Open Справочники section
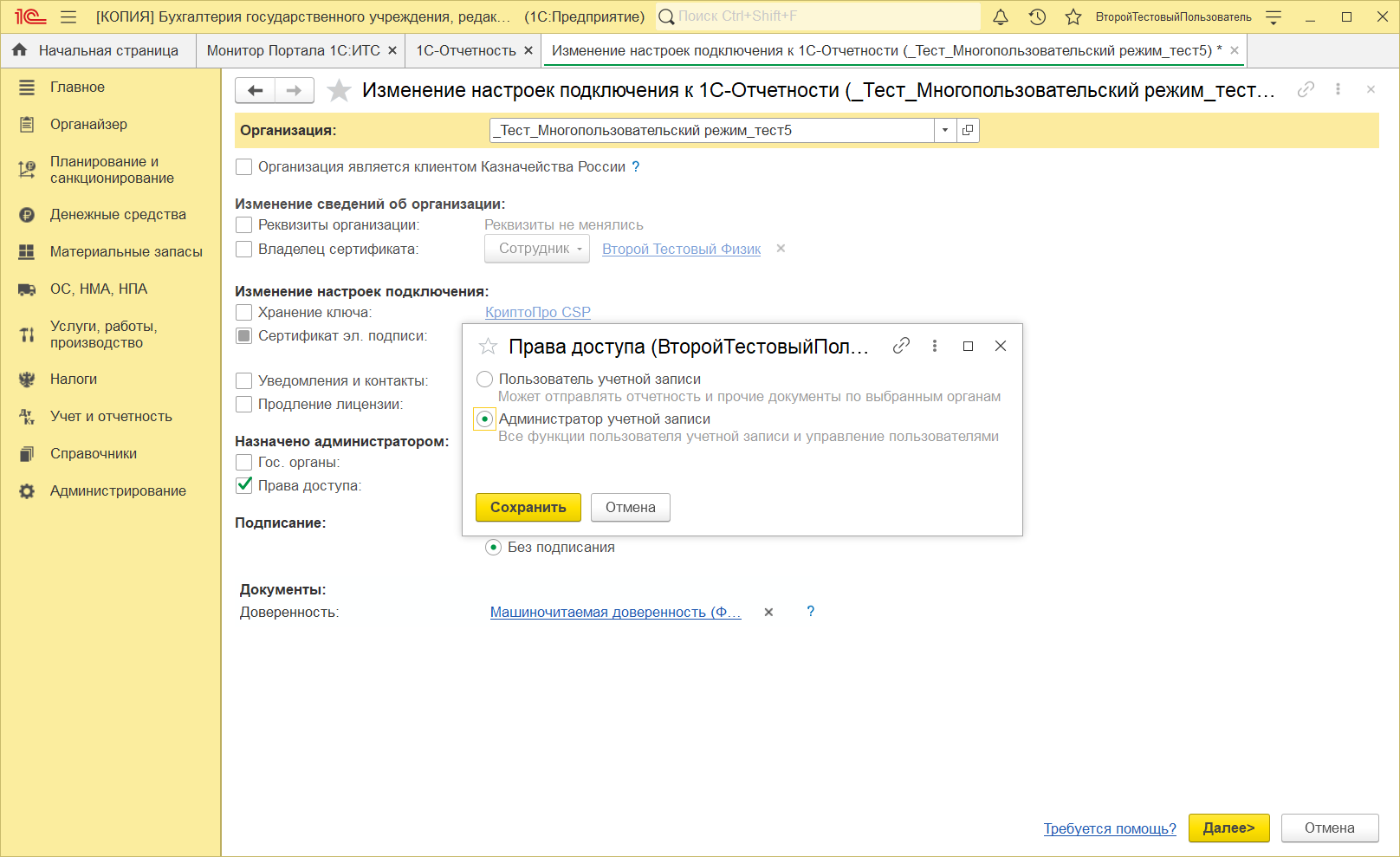Image resolution: width=1400 pixels, height=857 pixels. pos(94,453)
